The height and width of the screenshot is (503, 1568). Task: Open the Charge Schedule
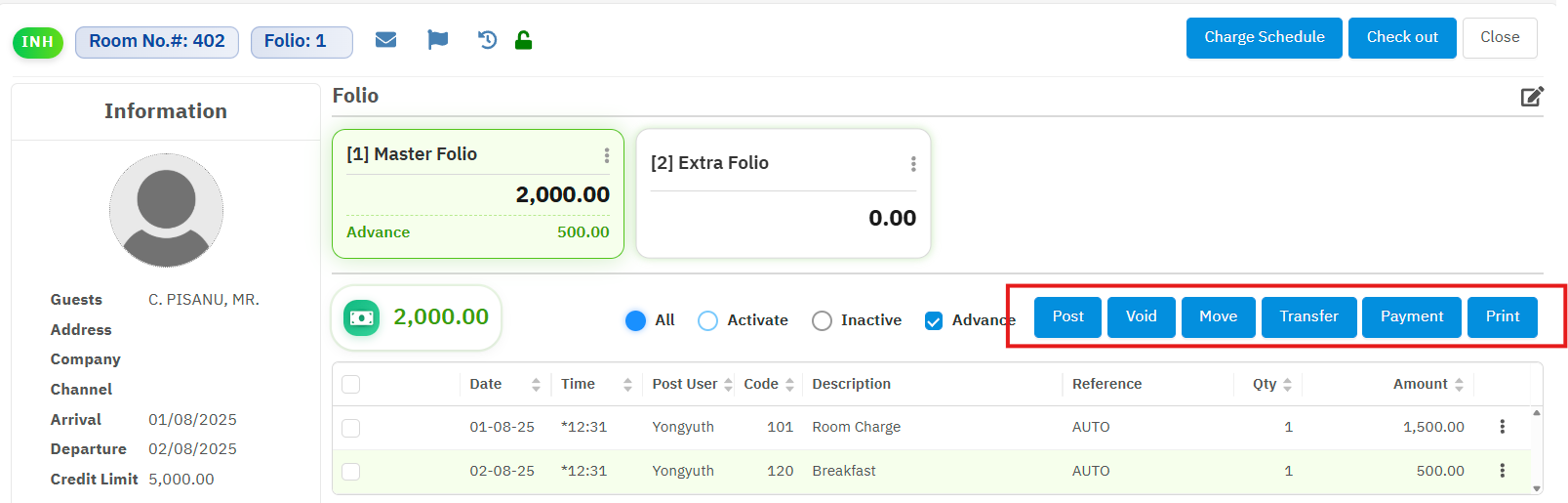tap(1264, 38)
